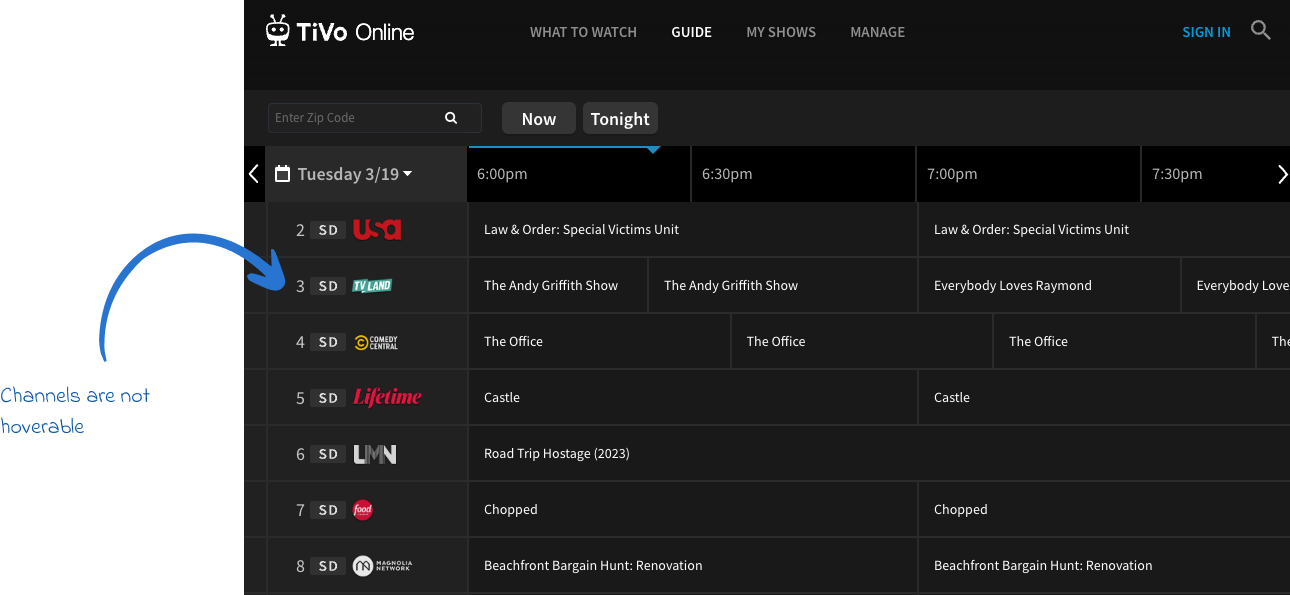This screenshot has width=1290, height=595.
Task: Open the second The Office listing
Action: click(x=862, y=342)
